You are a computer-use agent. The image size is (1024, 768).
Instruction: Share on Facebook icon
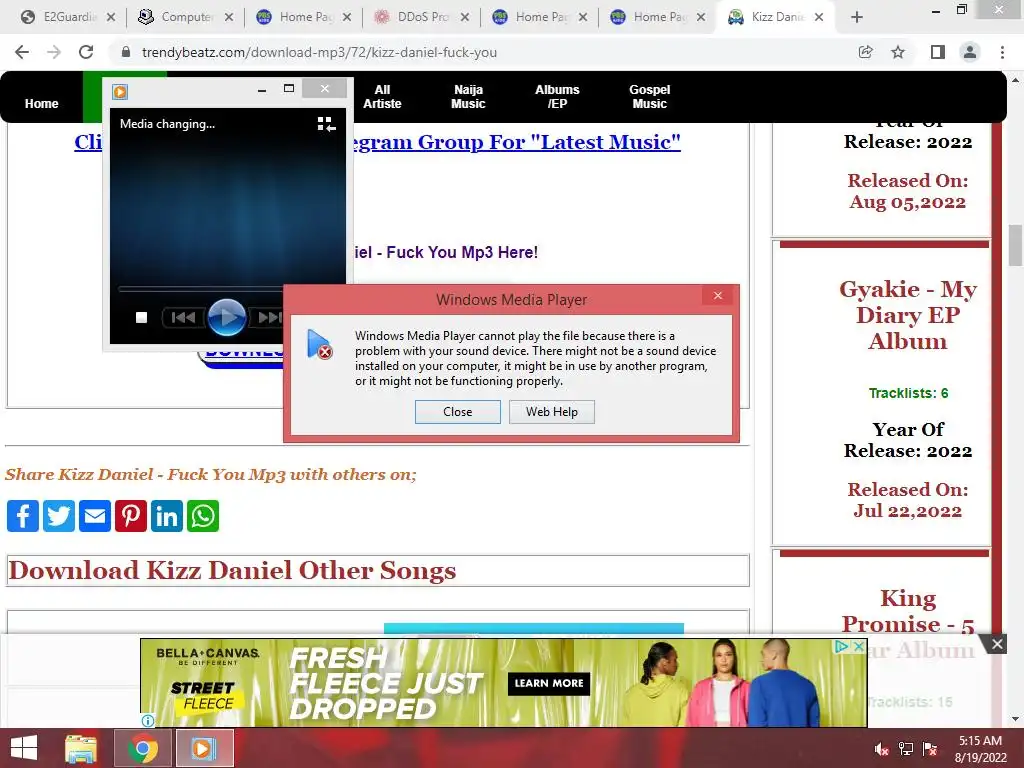(x=23, y=516)
